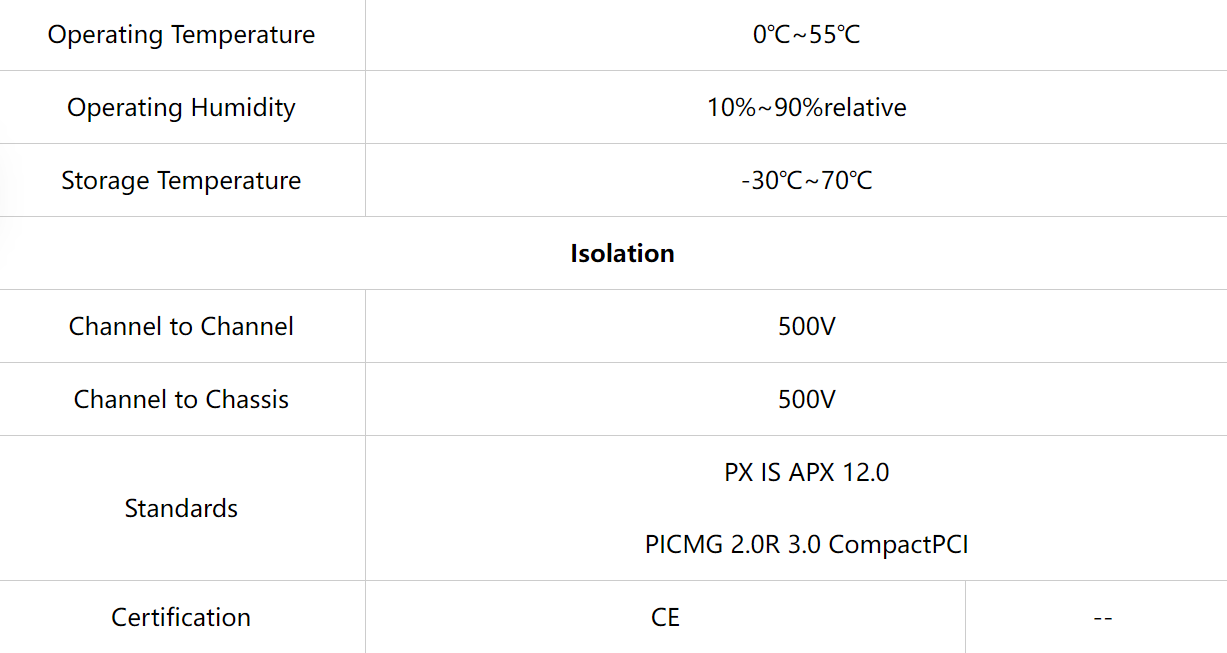1227x653 pixels.
Task: Select the PX IS APX 12.0 line
Action: pos(806,472)
